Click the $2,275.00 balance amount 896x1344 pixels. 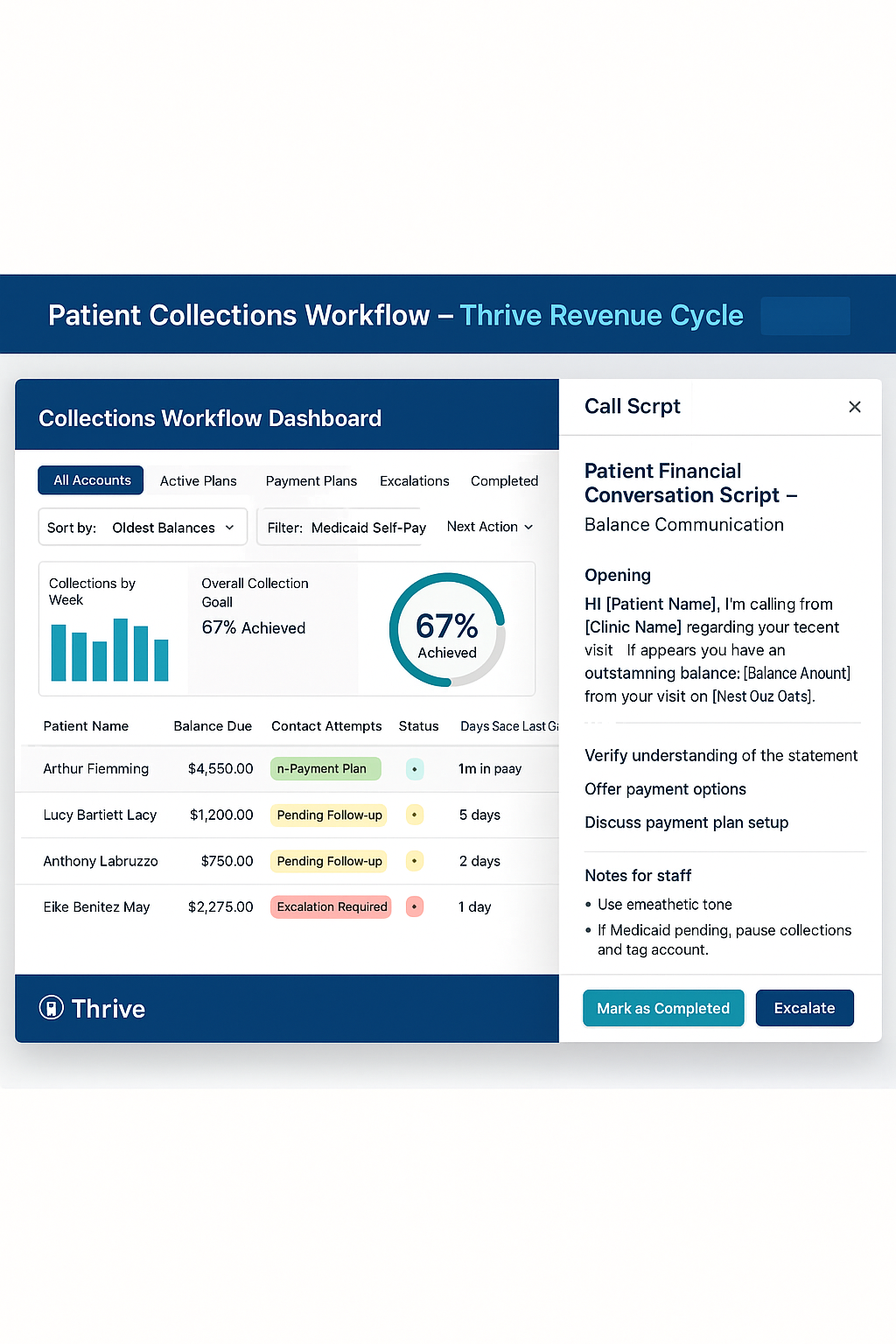point(220,907)
